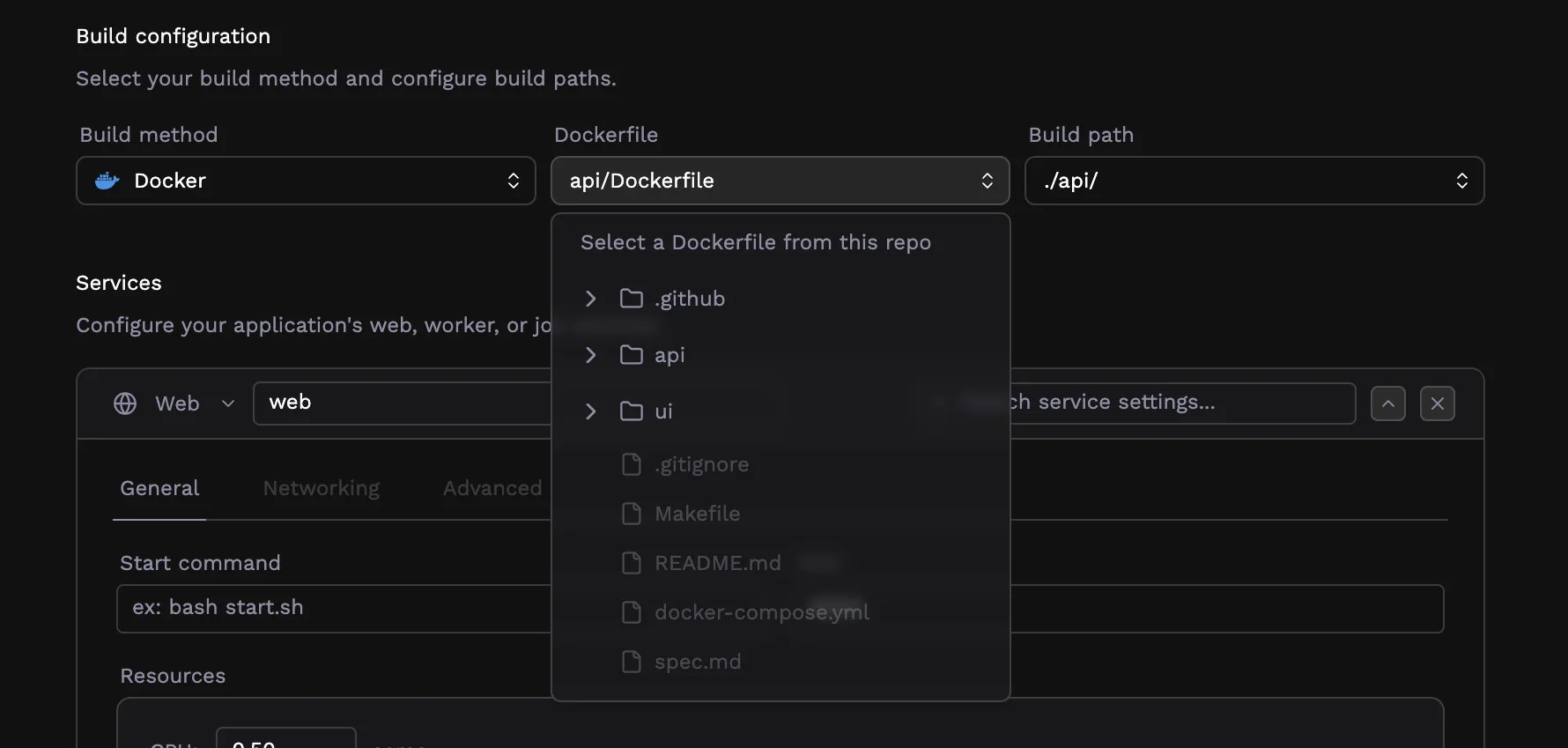Select the docker-compose.yml entry
1568x748 pixels.
click(x=762, y=612)
